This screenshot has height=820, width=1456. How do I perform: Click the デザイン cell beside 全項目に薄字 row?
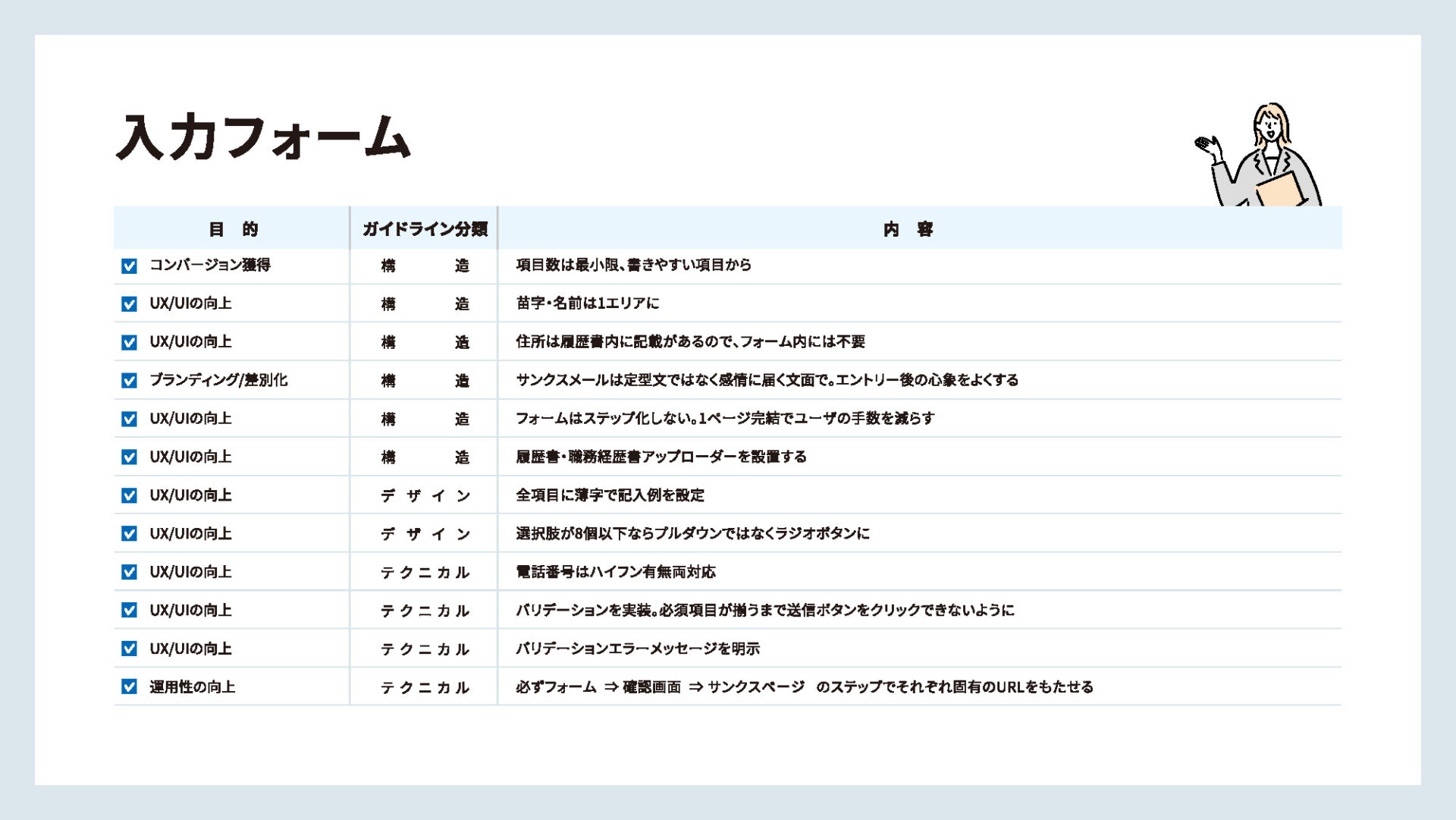[425, 496]
